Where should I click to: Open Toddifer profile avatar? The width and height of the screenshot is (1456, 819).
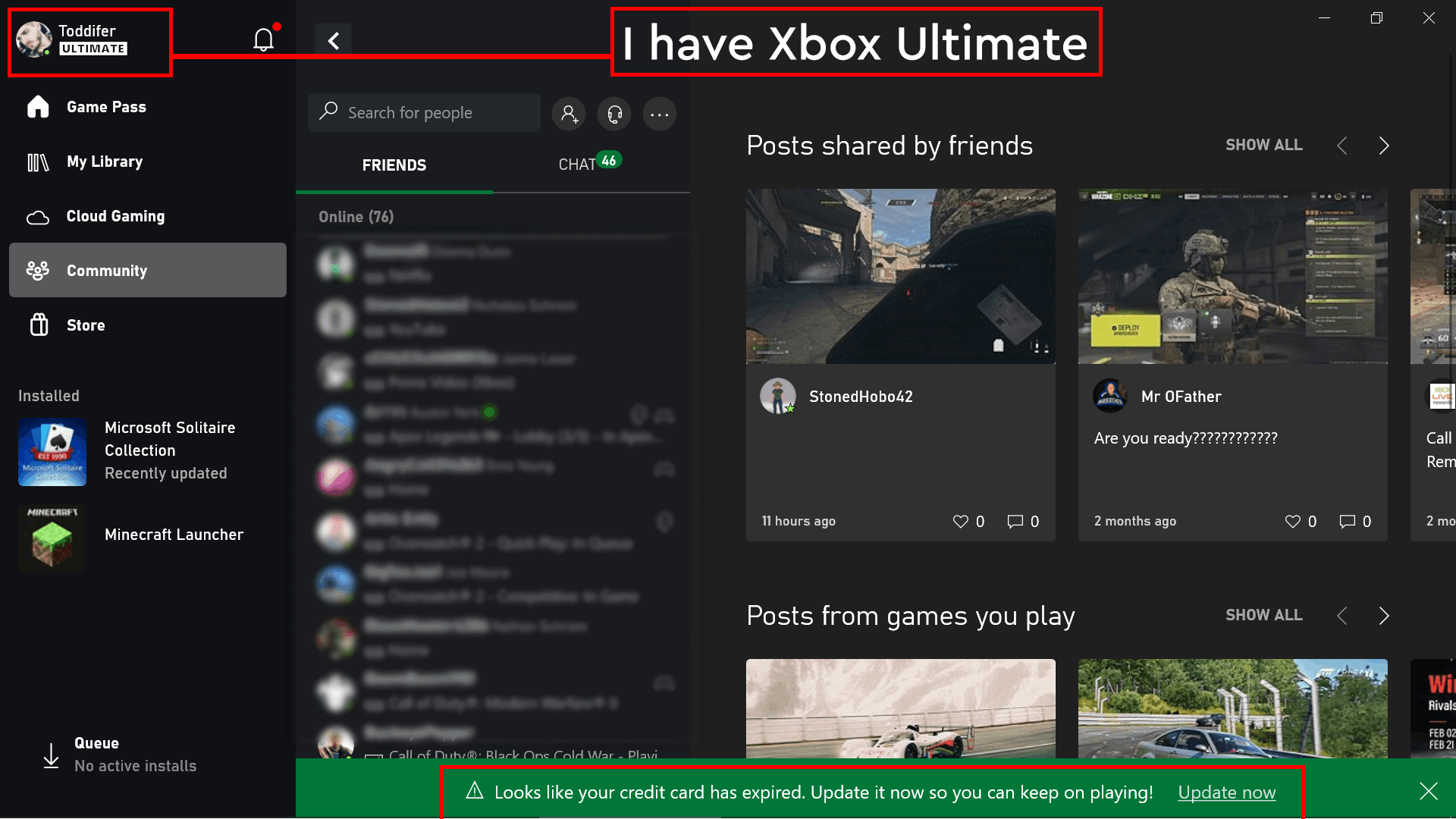34,39
